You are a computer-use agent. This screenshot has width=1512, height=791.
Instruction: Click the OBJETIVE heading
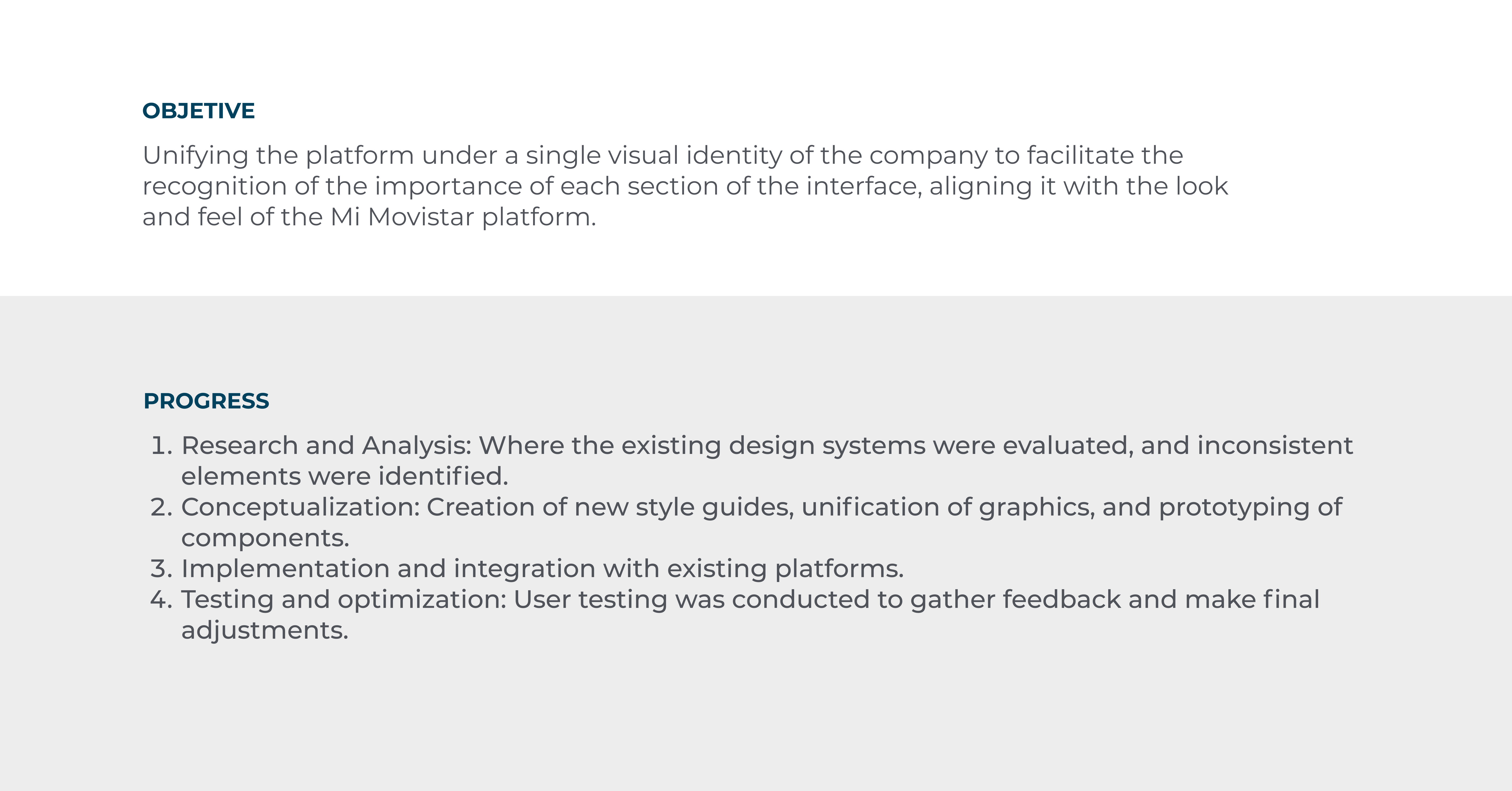[x=198, y=111]
